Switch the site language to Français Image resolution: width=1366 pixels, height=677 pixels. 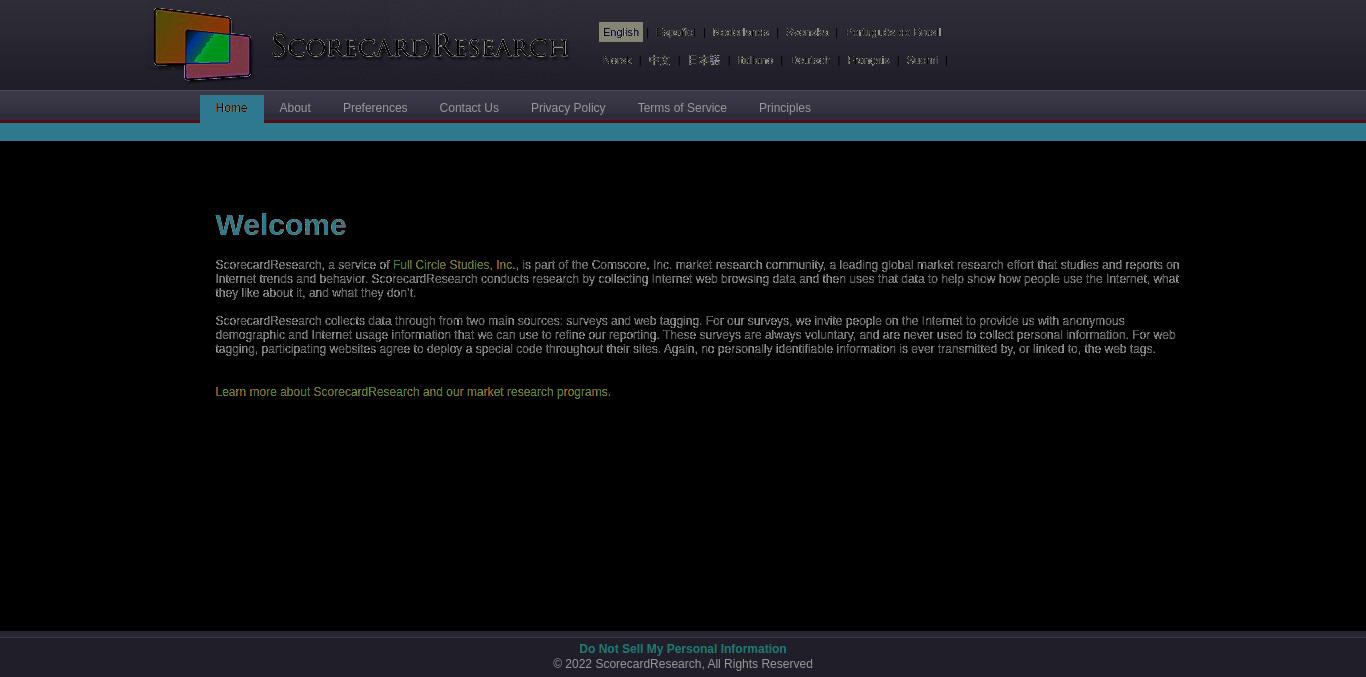(x=868, y=60)
